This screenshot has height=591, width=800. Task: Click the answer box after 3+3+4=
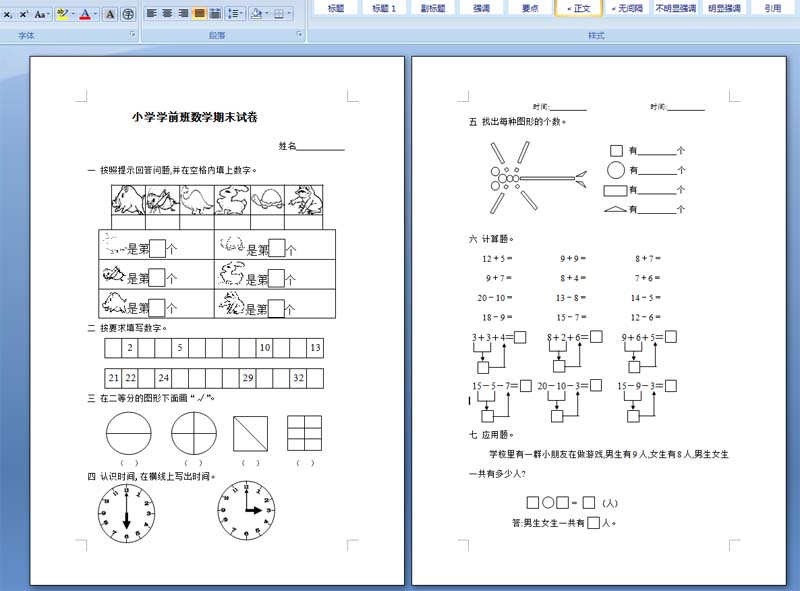pyautogui.click(x=520, y=337)
